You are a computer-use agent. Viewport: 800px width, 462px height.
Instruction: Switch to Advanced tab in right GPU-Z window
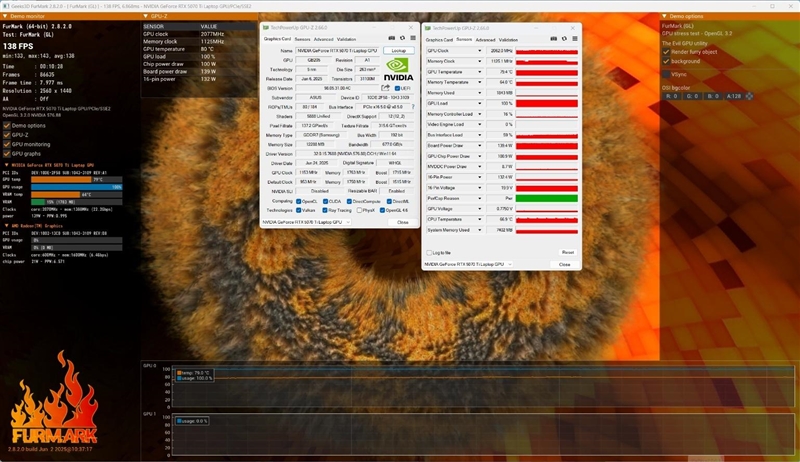[x=485, y=39]
